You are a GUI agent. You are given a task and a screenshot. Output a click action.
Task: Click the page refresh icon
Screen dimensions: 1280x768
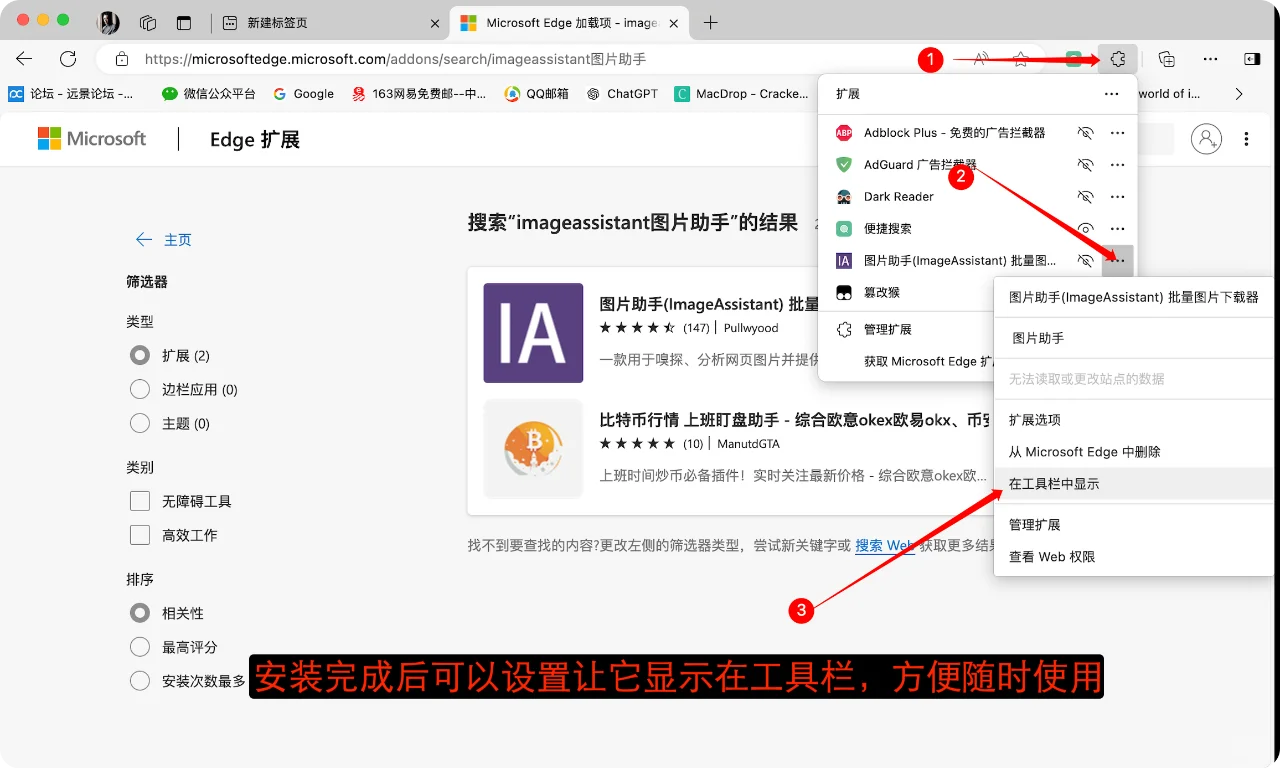[x=67, y=59]
